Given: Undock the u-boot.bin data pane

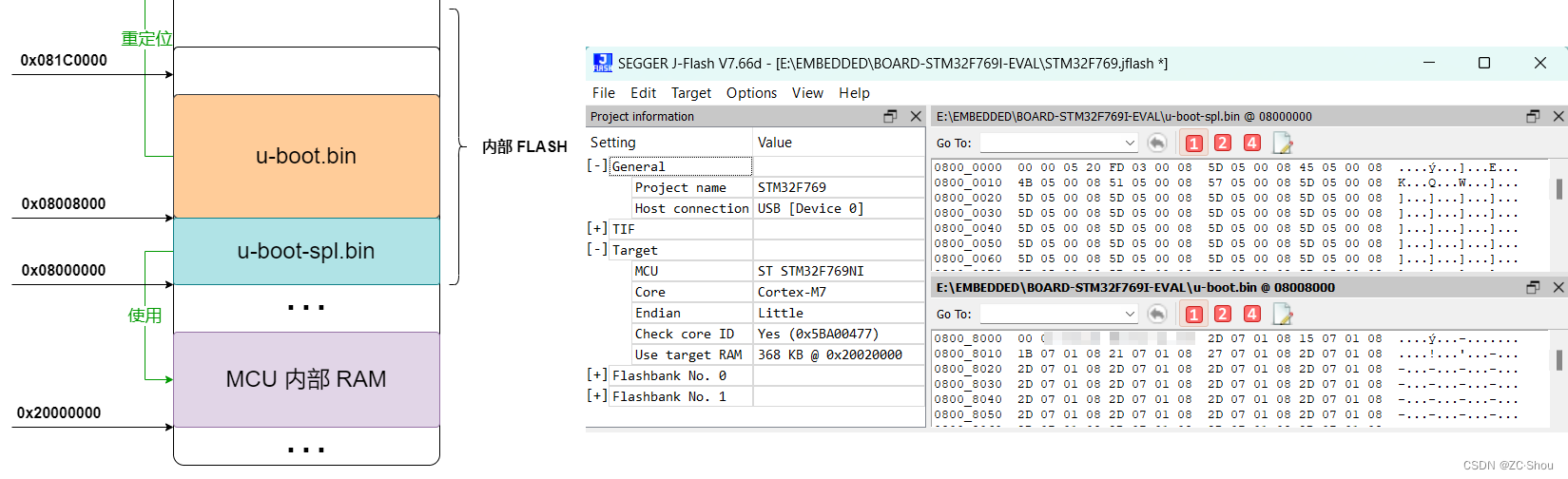Looking at the screenshot, I should (x=1533, y=287).
